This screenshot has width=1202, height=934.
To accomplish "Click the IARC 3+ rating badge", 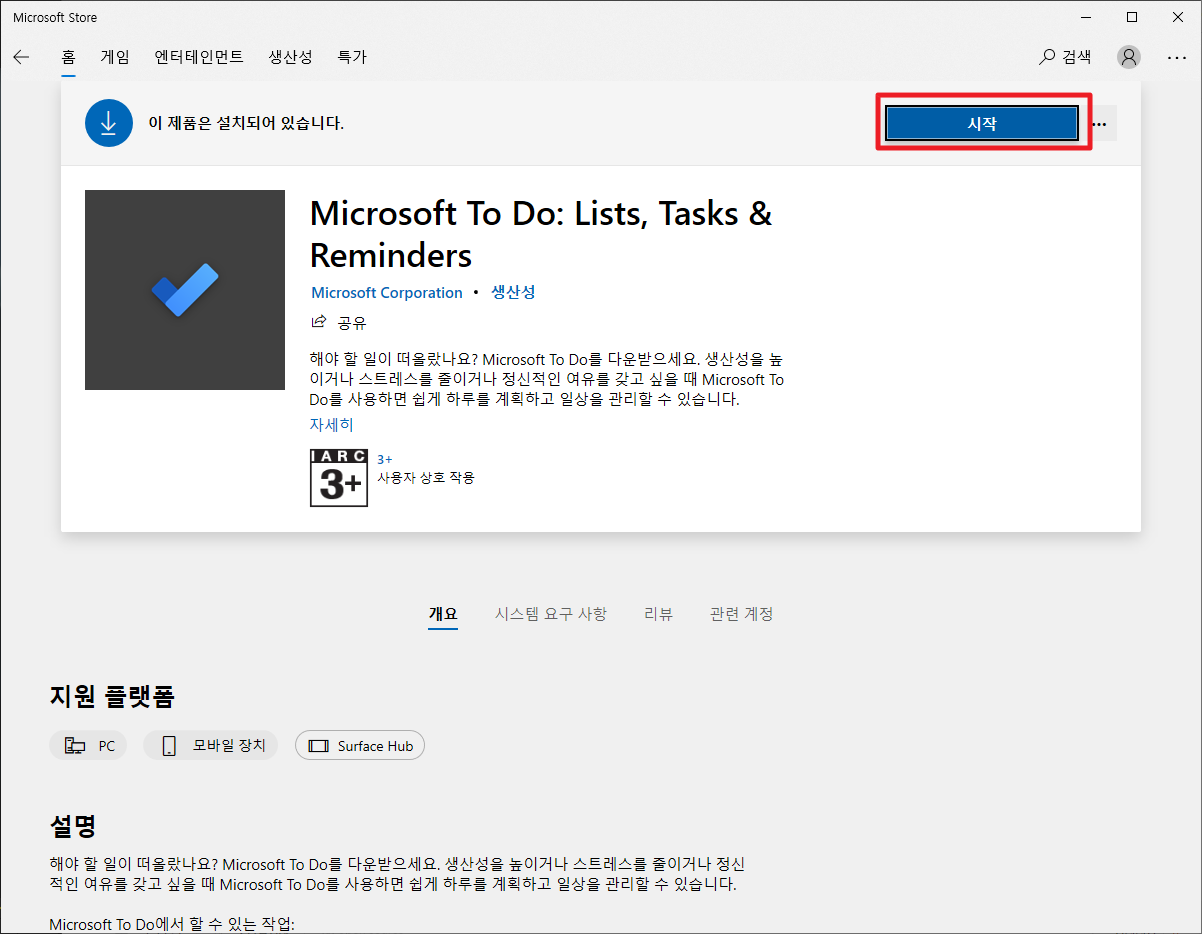I will (x=339, y=478).
